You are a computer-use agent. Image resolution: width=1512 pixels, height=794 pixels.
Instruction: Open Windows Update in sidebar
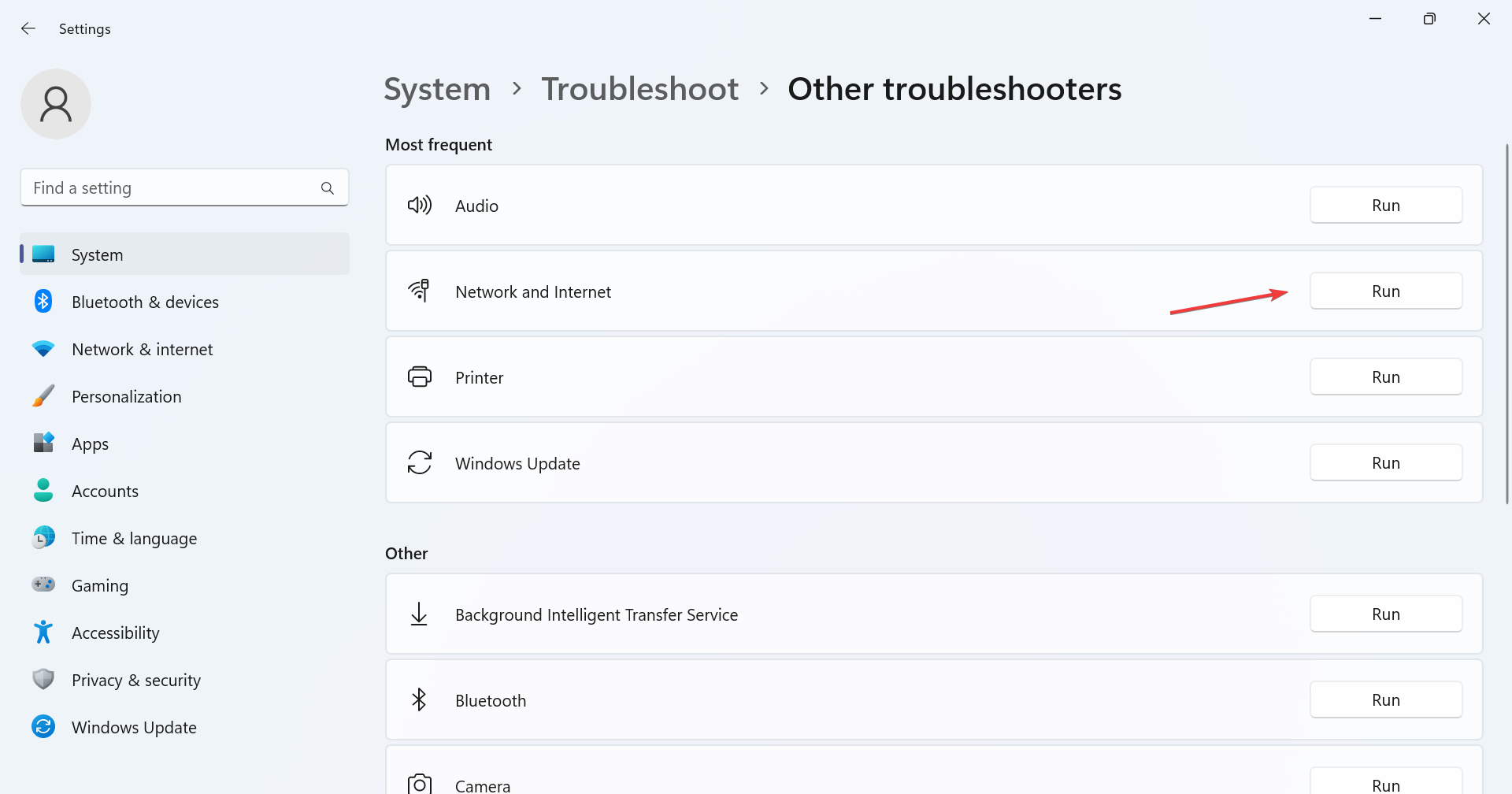click(185, 727)
